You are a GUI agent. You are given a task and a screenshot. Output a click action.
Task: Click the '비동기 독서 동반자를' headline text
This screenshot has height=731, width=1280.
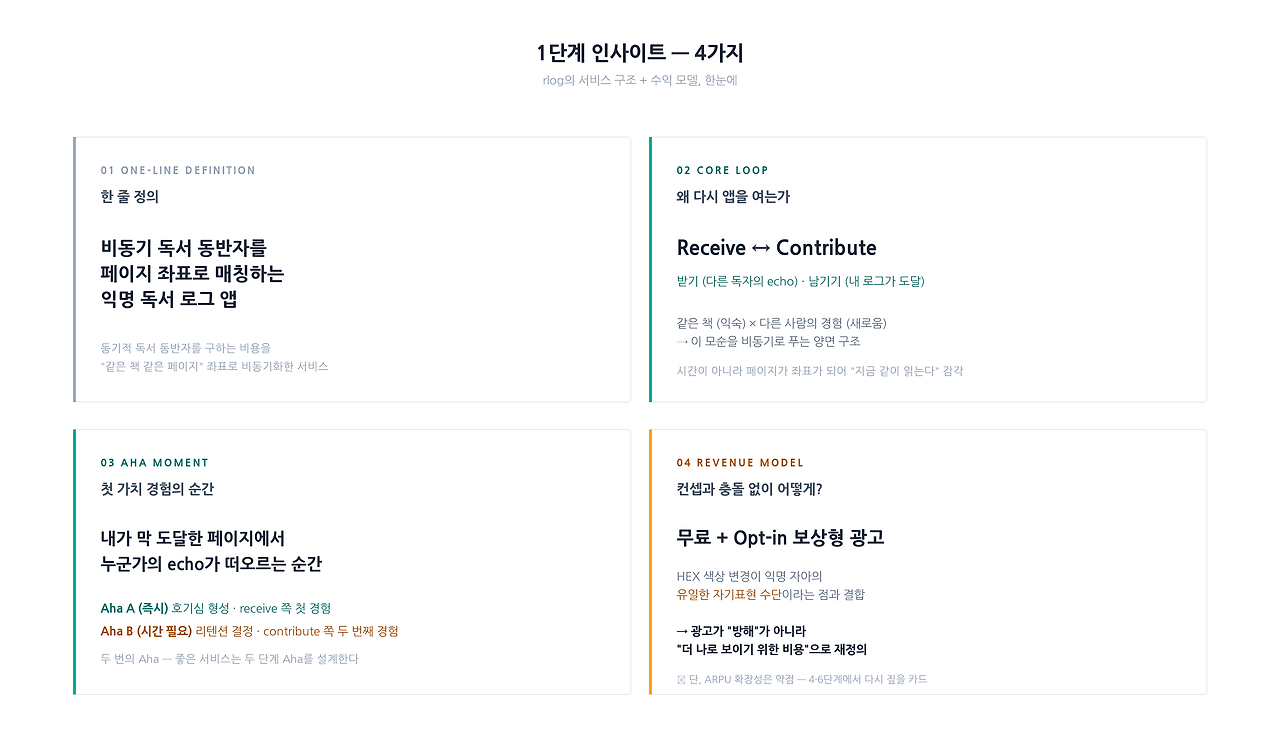click(184, 248)
